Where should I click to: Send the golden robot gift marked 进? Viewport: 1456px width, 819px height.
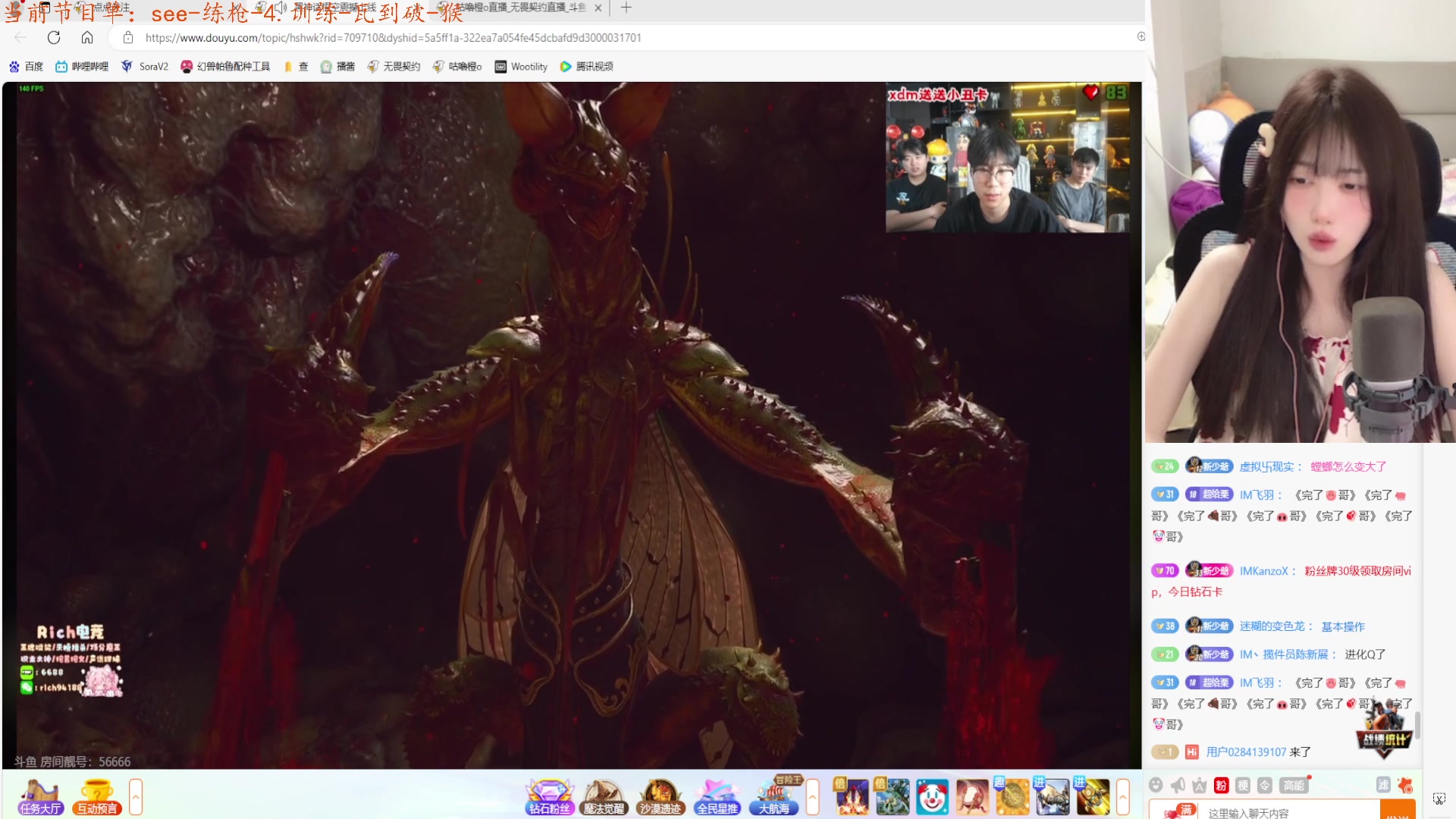pyautogui.click(x=1092, y=798)
